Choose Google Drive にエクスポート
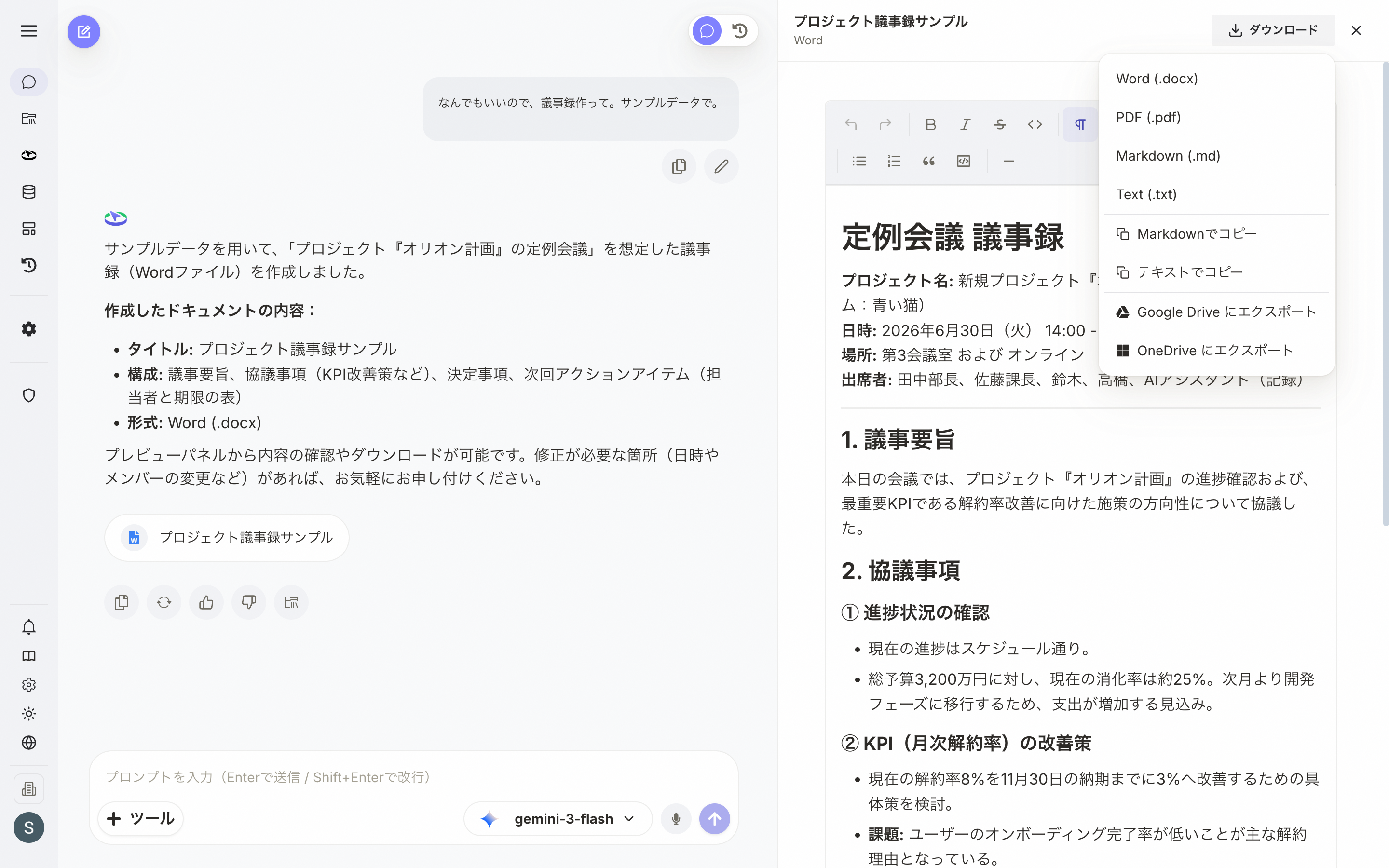 (x=1216, y=312)
